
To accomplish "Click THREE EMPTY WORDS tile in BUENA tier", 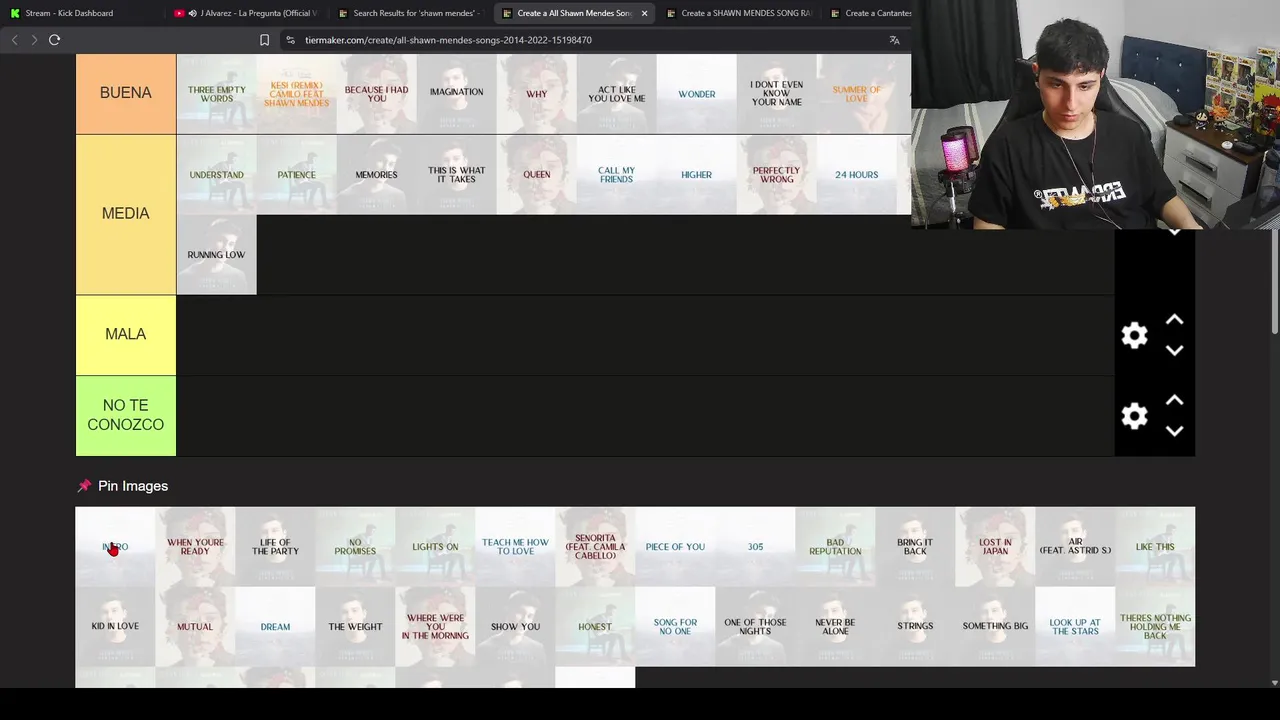I will (216, 94).
